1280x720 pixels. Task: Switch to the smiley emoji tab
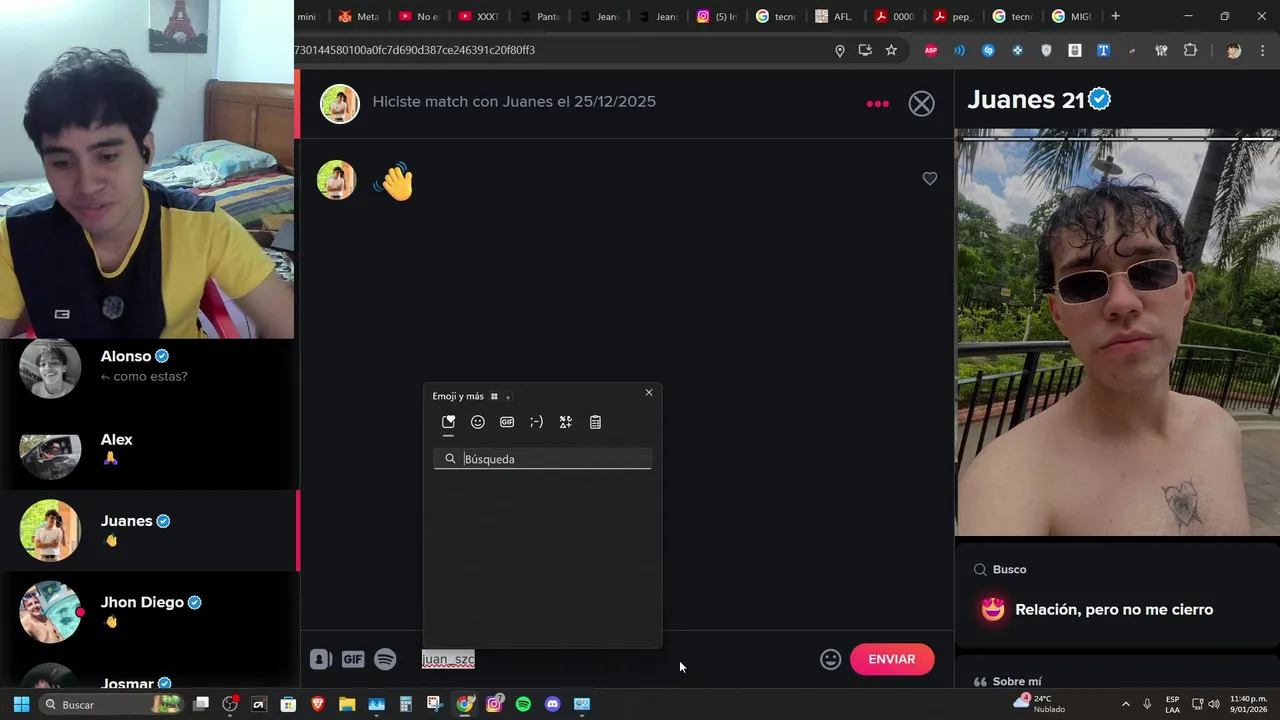(478, 422)
